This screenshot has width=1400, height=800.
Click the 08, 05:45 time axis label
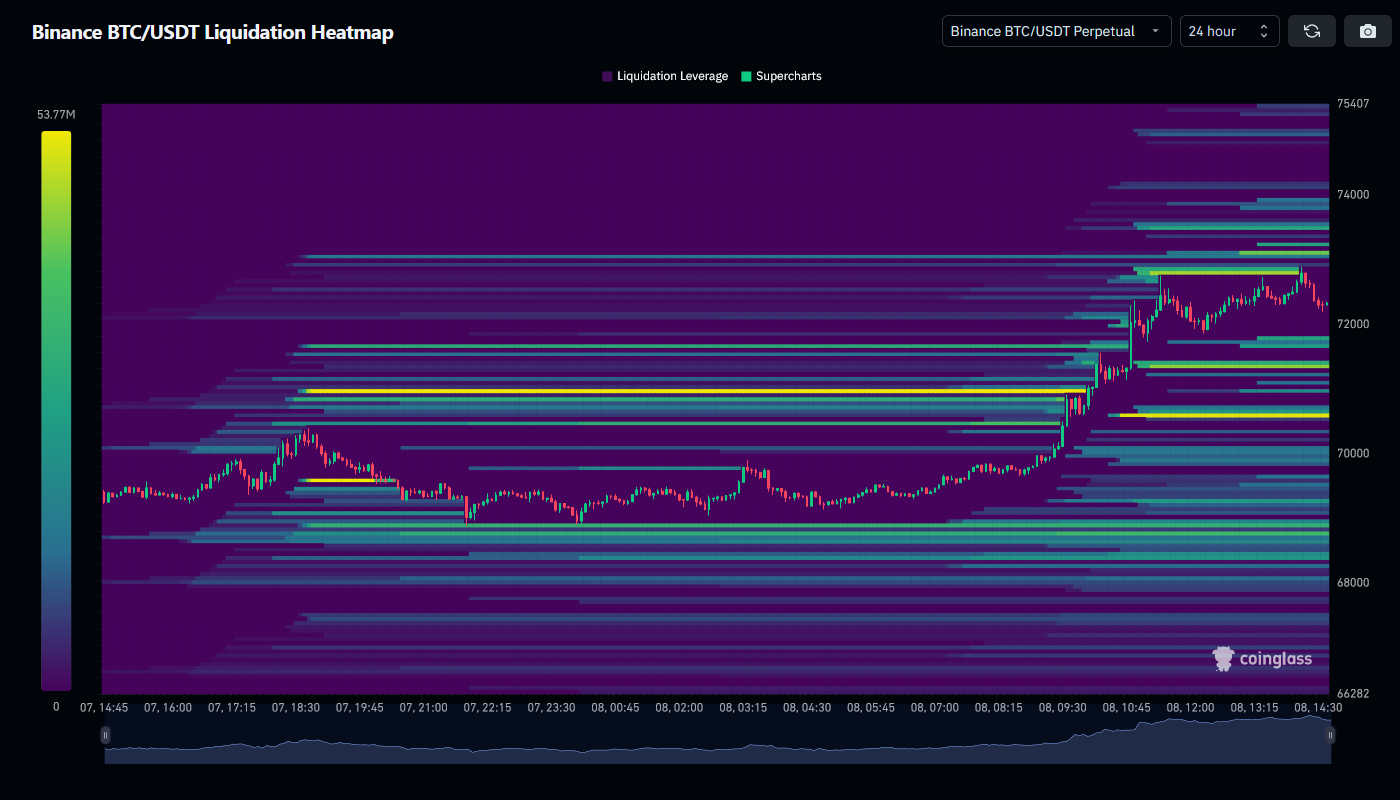[x=870, y=707]
